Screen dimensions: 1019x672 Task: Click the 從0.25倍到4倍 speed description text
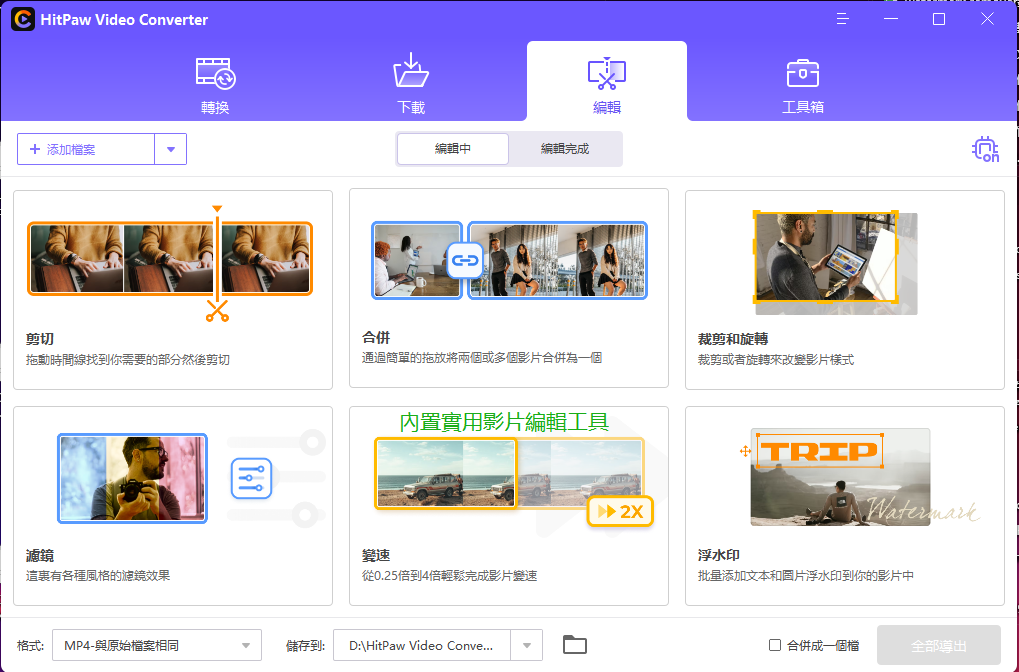(x=449, y=576)
